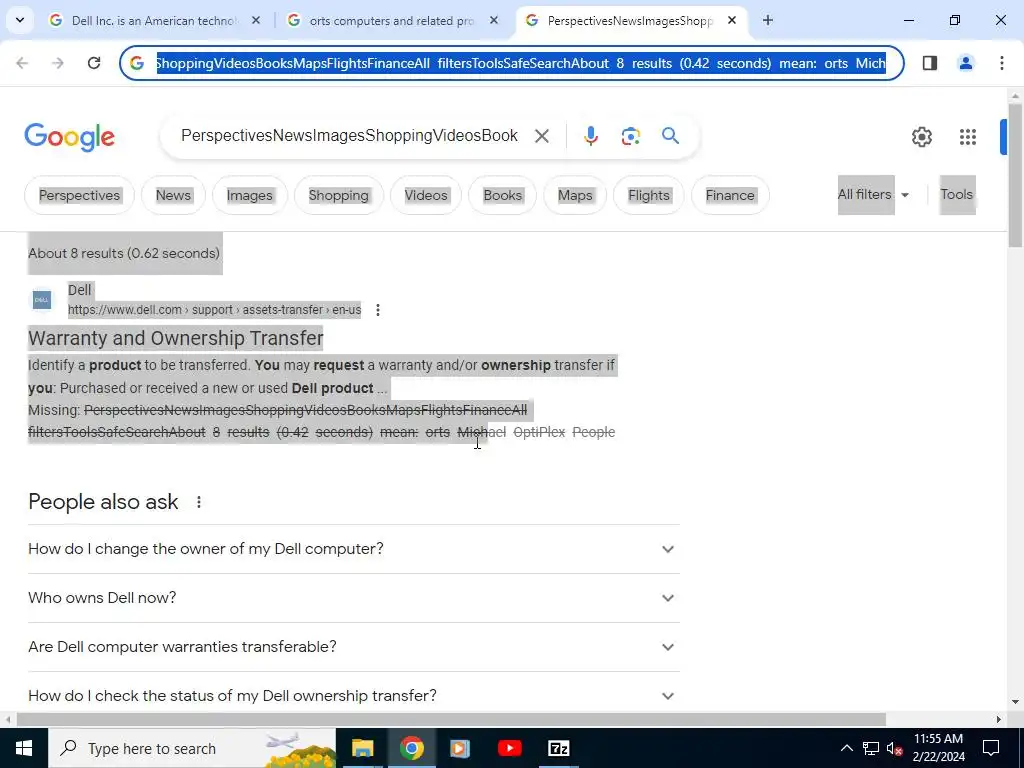
Task: Click the network tray icon
Action: coord(871,748)
